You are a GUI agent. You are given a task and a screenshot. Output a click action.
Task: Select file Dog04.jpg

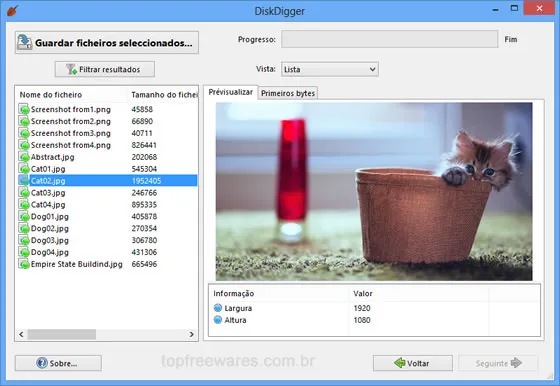[x=50, y=252]
